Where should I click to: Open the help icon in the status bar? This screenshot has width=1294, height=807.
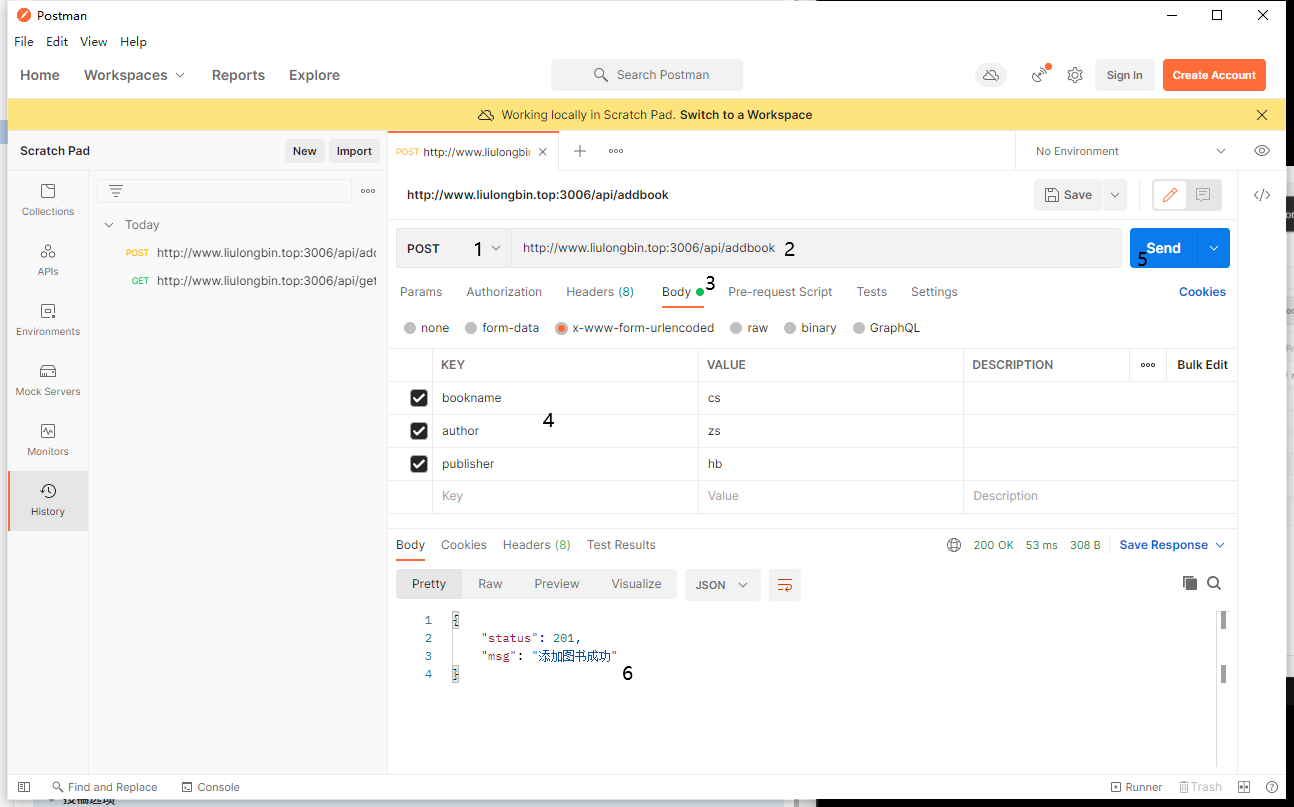[x=1272, y=787]
